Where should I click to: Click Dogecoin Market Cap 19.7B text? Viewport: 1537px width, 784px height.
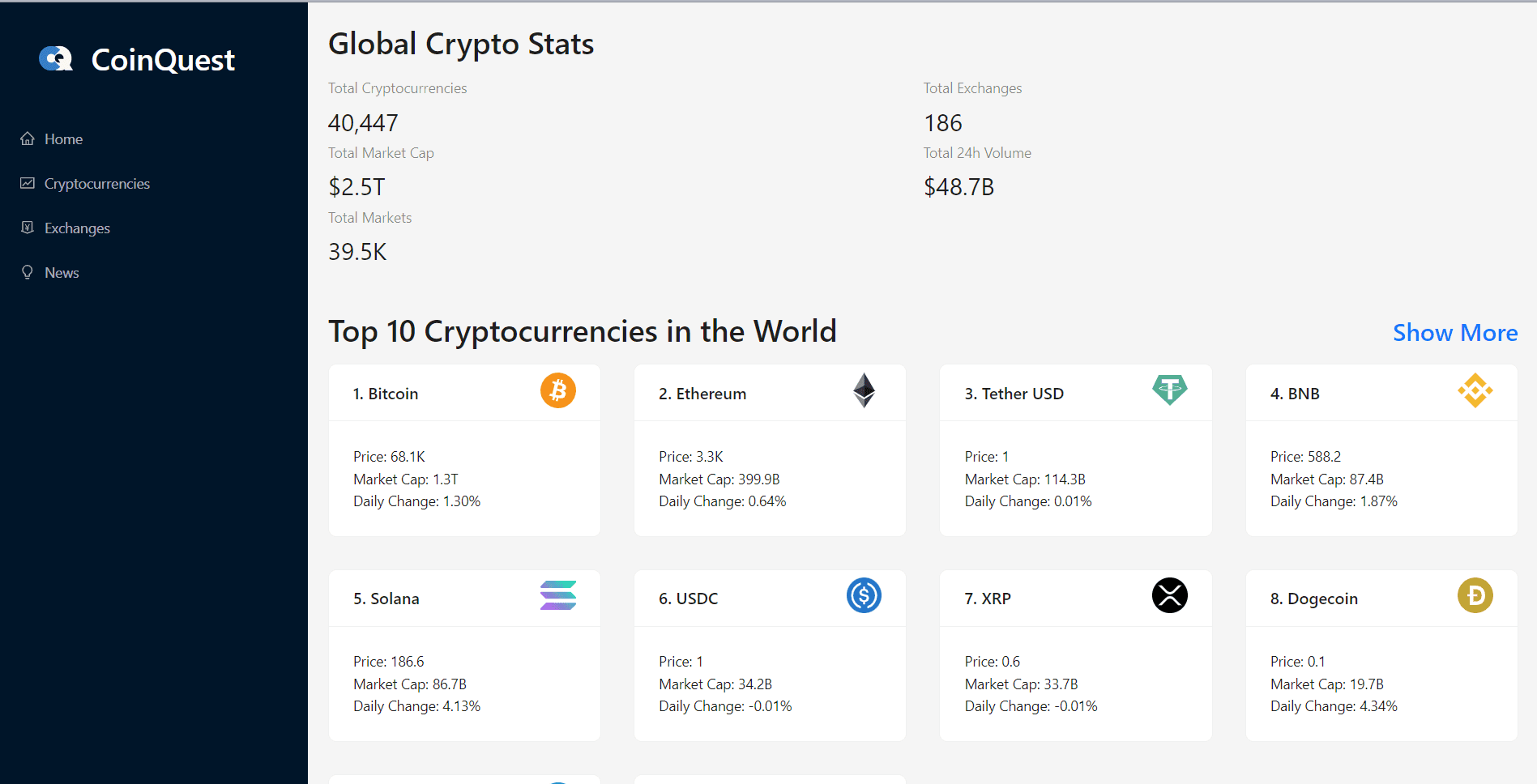click(x=1327, y=684)
